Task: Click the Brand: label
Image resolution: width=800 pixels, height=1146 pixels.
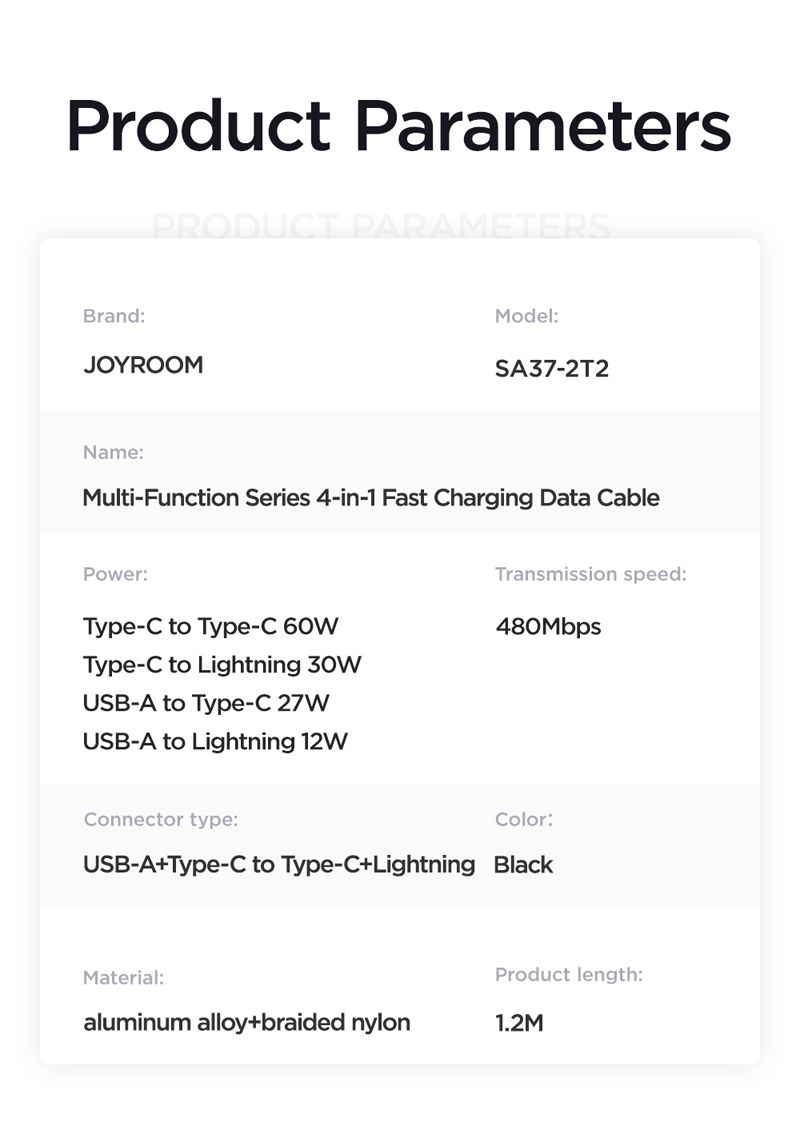Action: [x=114, y=316]
